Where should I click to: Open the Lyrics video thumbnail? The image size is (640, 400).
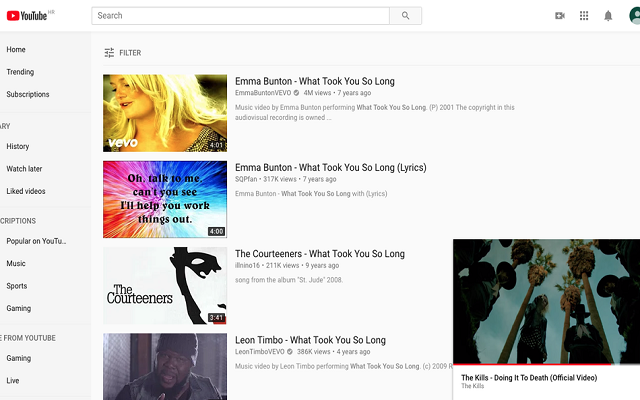point(165,199)
